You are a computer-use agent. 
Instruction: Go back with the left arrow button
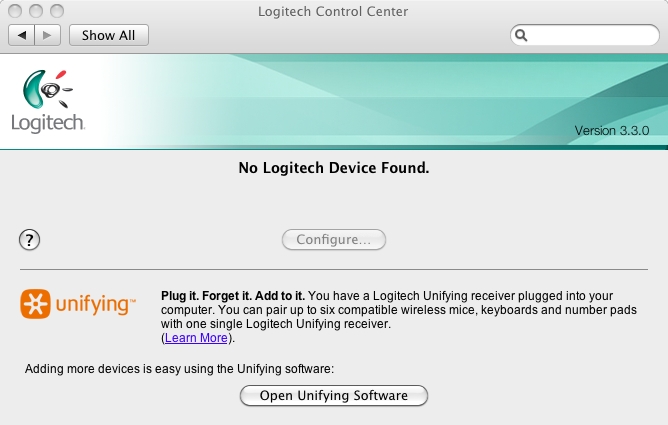tap(21, 35)
